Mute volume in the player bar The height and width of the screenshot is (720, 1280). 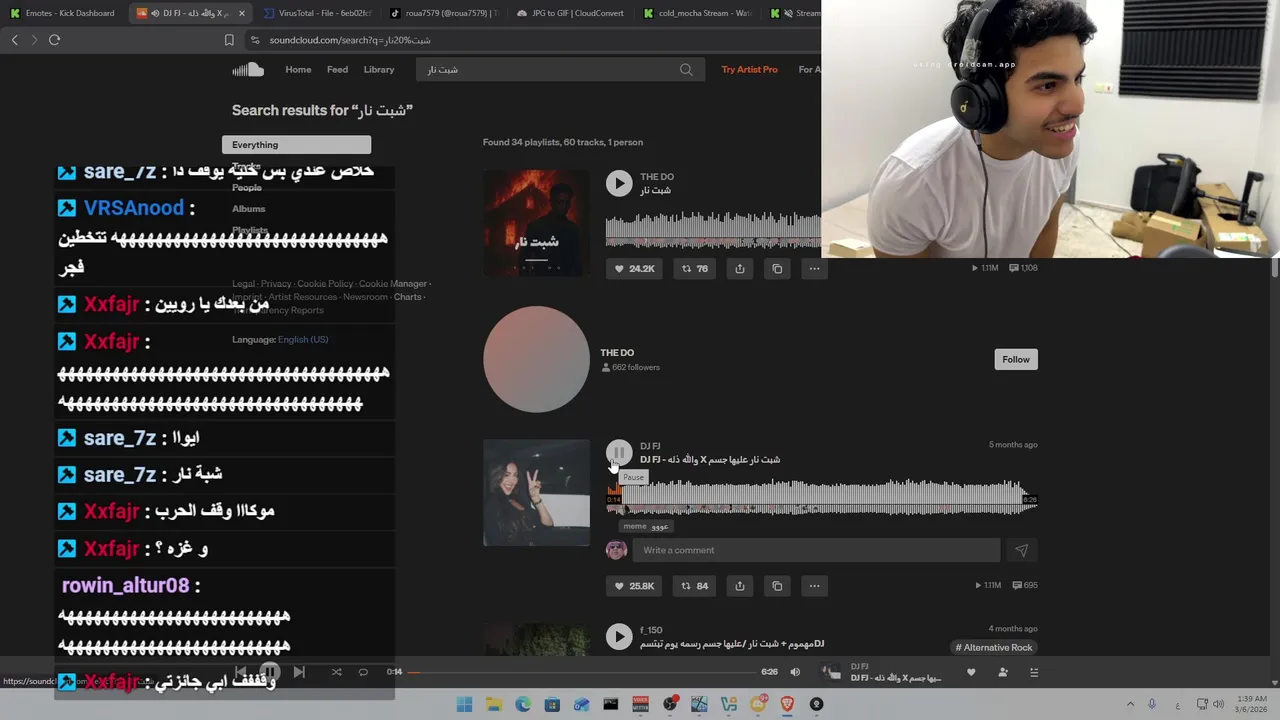(x=795, y=672)
